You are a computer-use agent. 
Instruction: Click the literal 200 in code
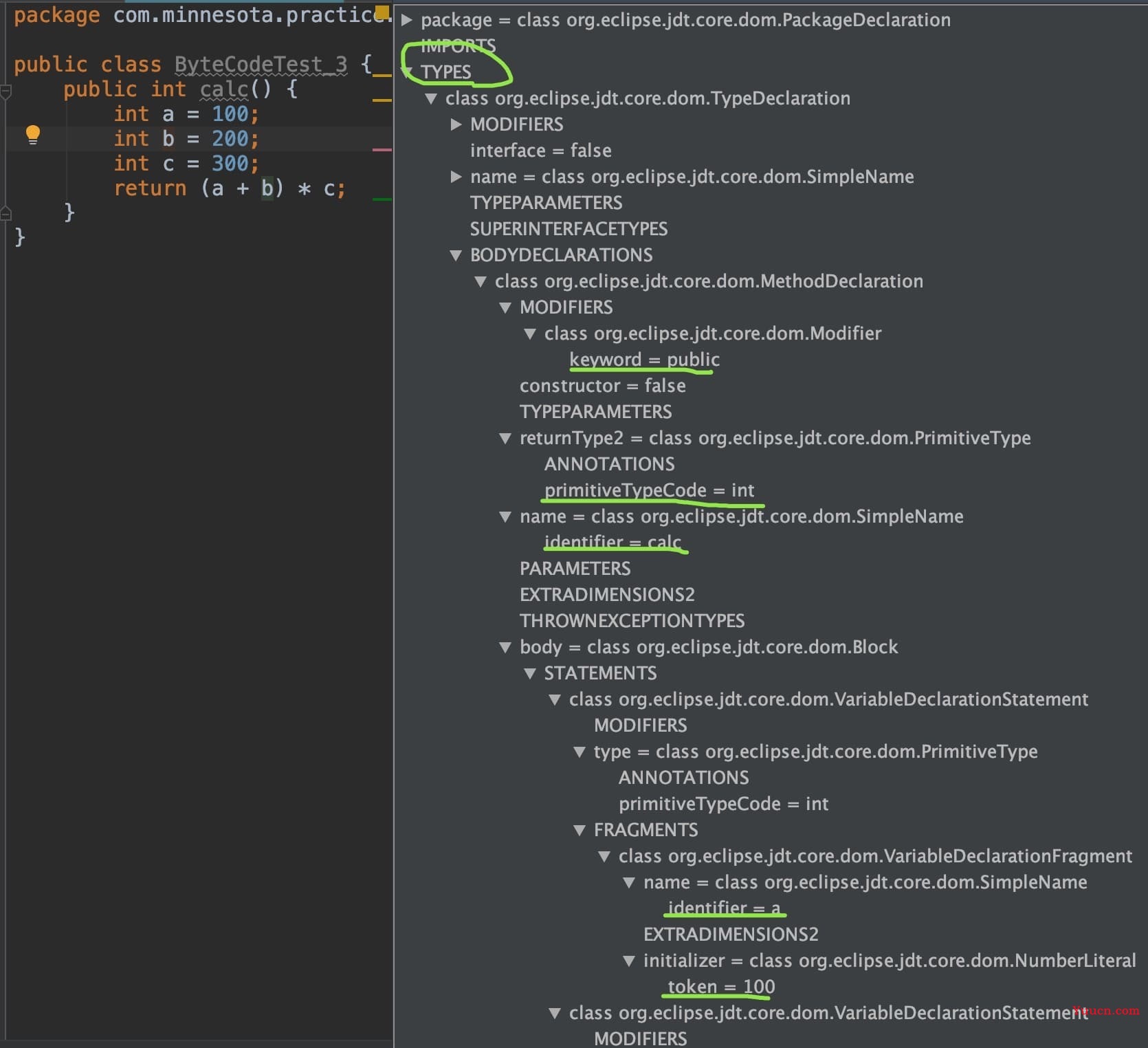(x=230, y=139)
